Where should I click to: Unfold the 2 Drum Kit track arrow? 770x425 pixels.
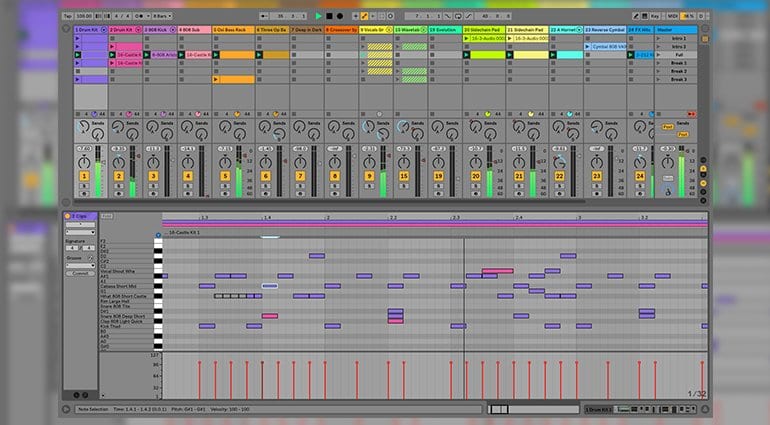click(x=138, y=30)
